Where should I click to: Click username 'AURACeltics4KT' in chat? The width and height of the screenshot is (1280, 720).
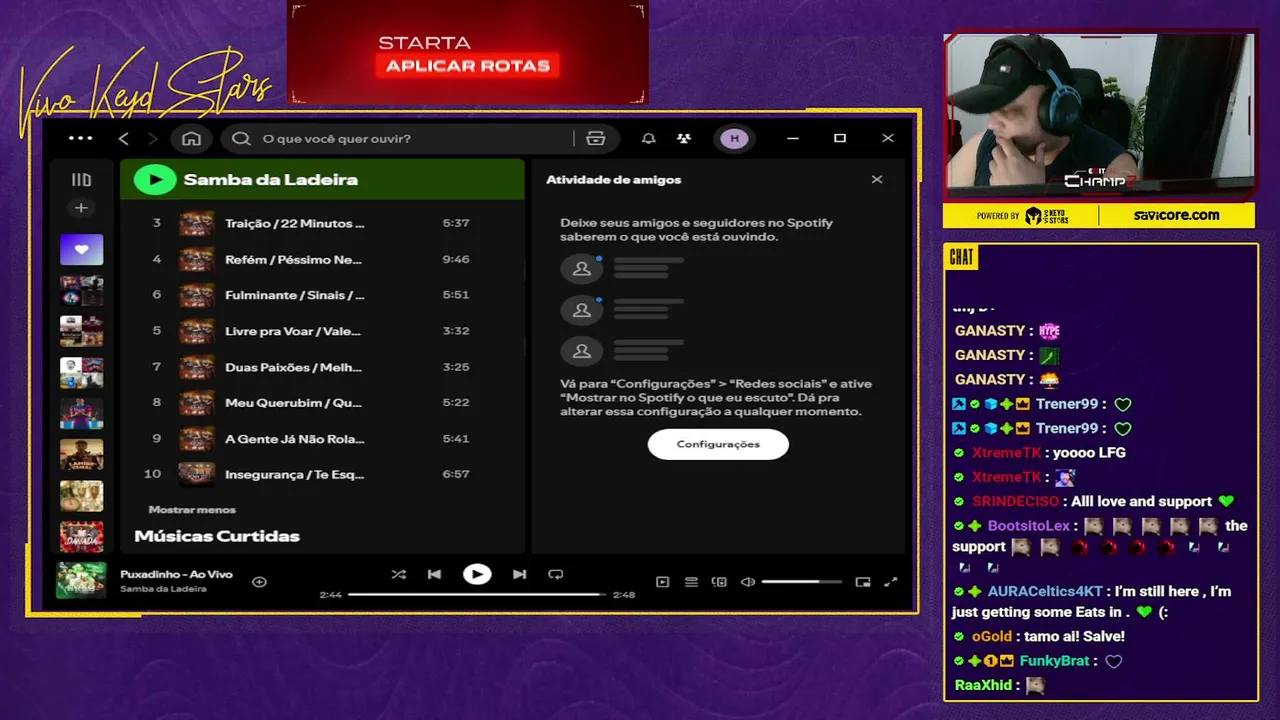[1044, 591]
